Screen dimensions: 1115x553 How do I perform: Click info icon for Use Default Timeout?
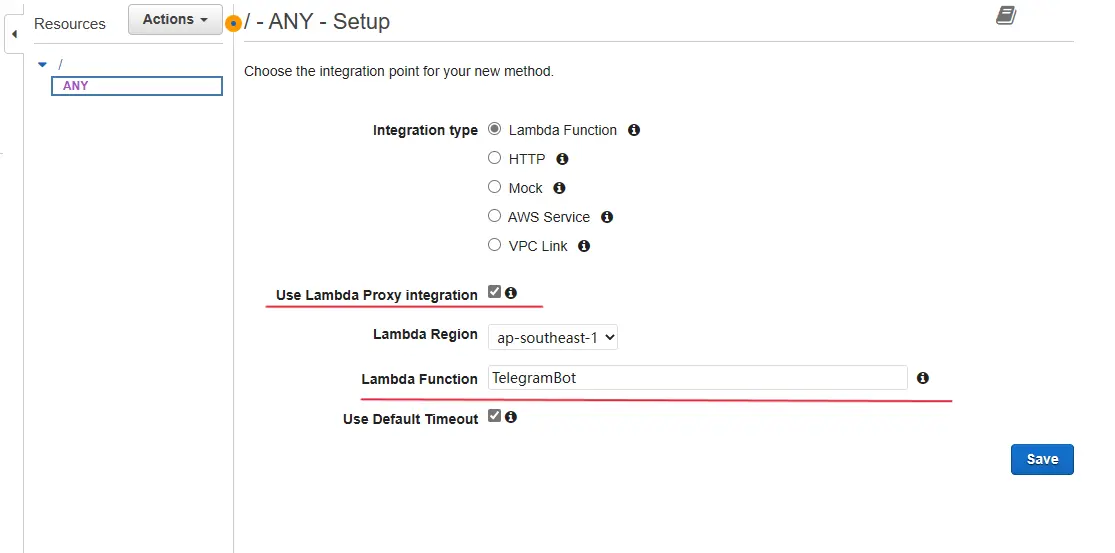(511, 417)
